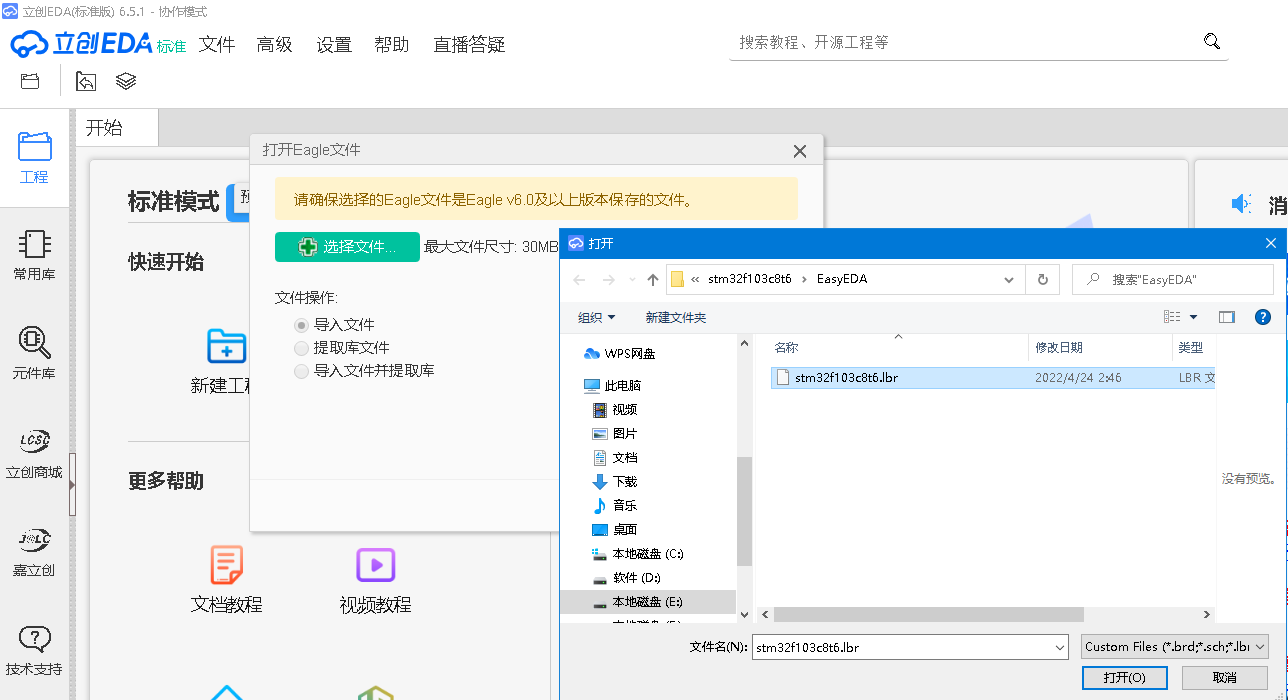Click the import file toolbar icon

coord(85,81)
